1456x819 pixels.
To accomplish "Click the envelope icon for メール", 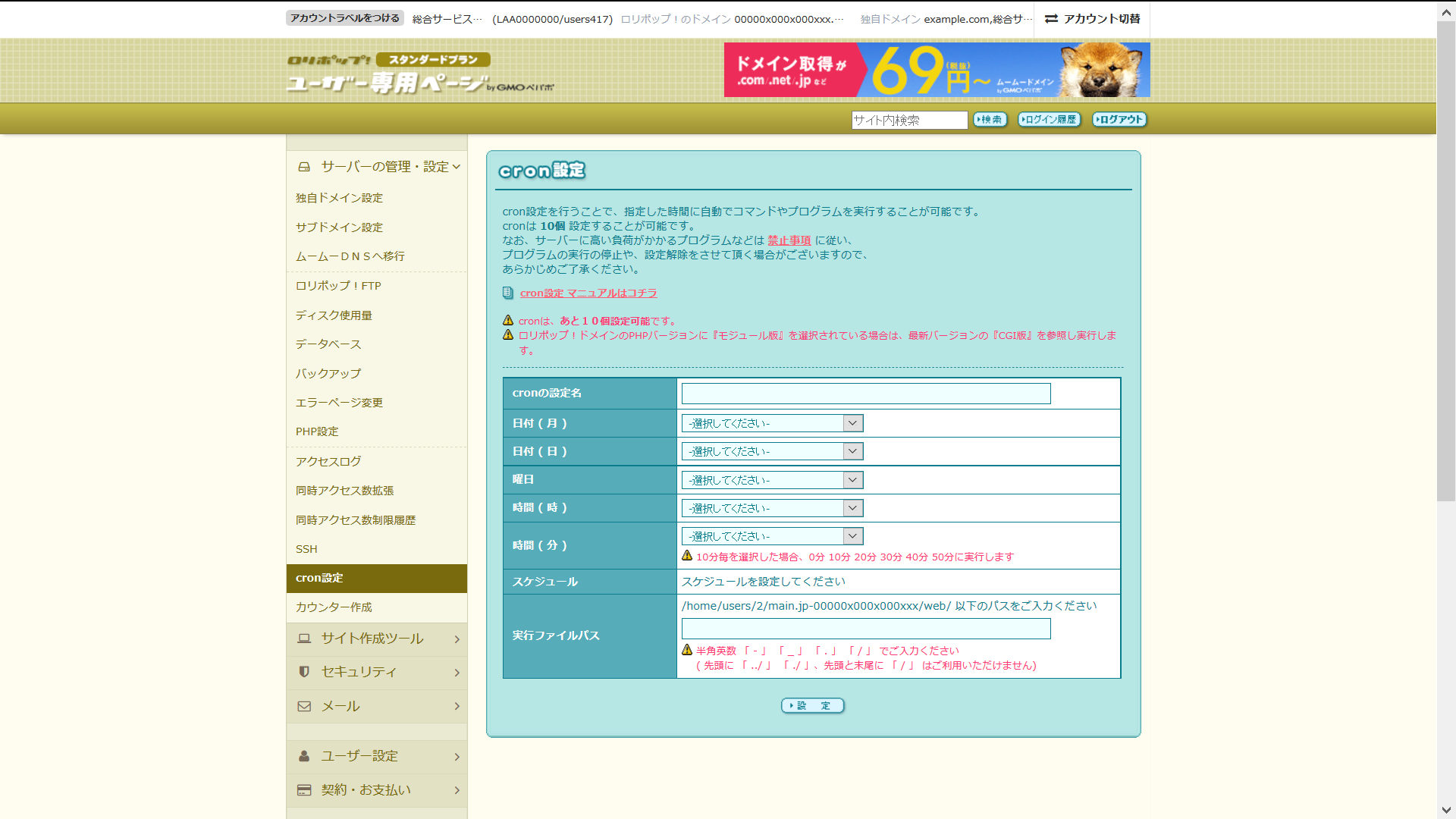I will coord(304,706).
